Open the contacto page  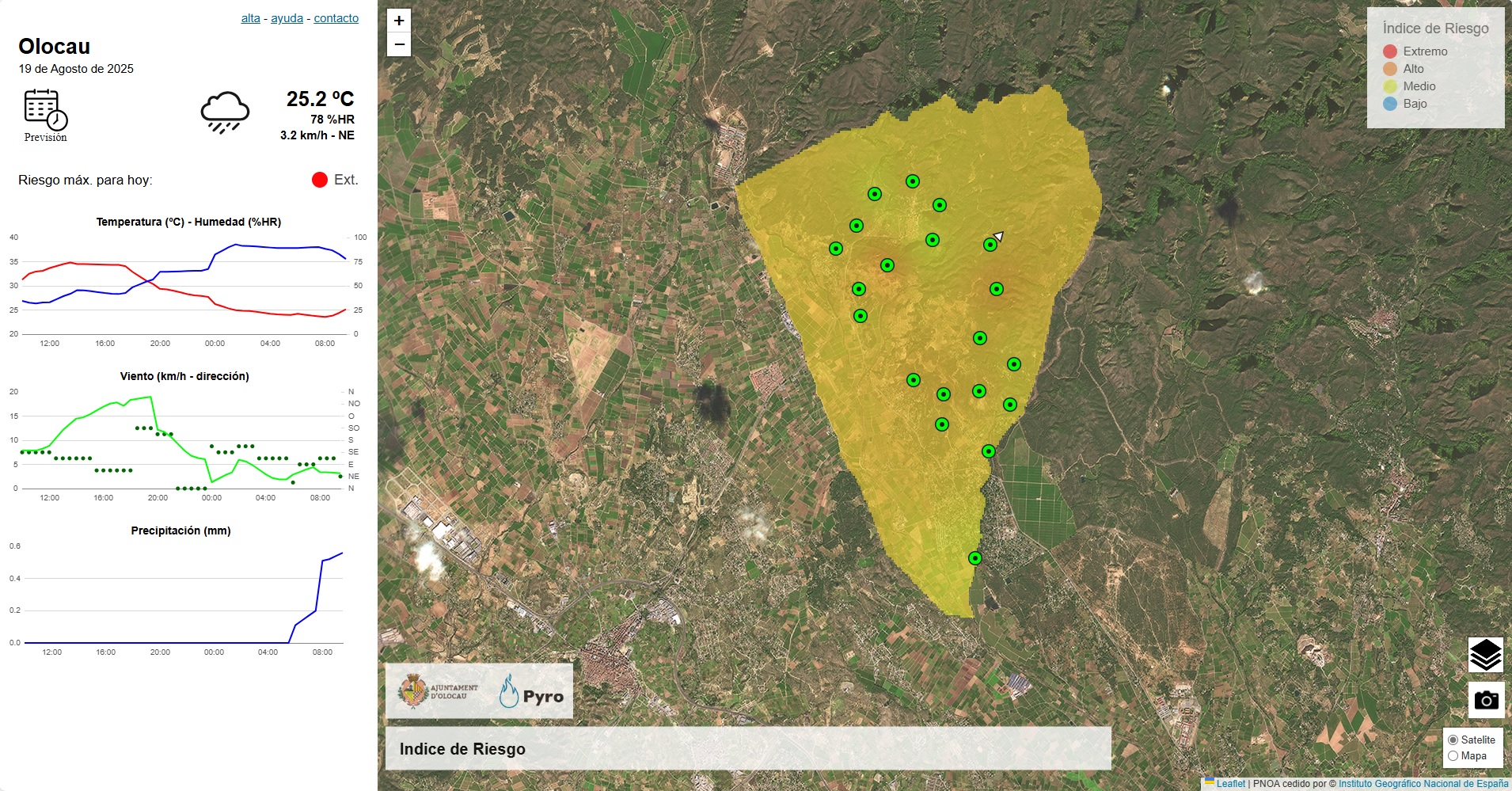[336, 17]
